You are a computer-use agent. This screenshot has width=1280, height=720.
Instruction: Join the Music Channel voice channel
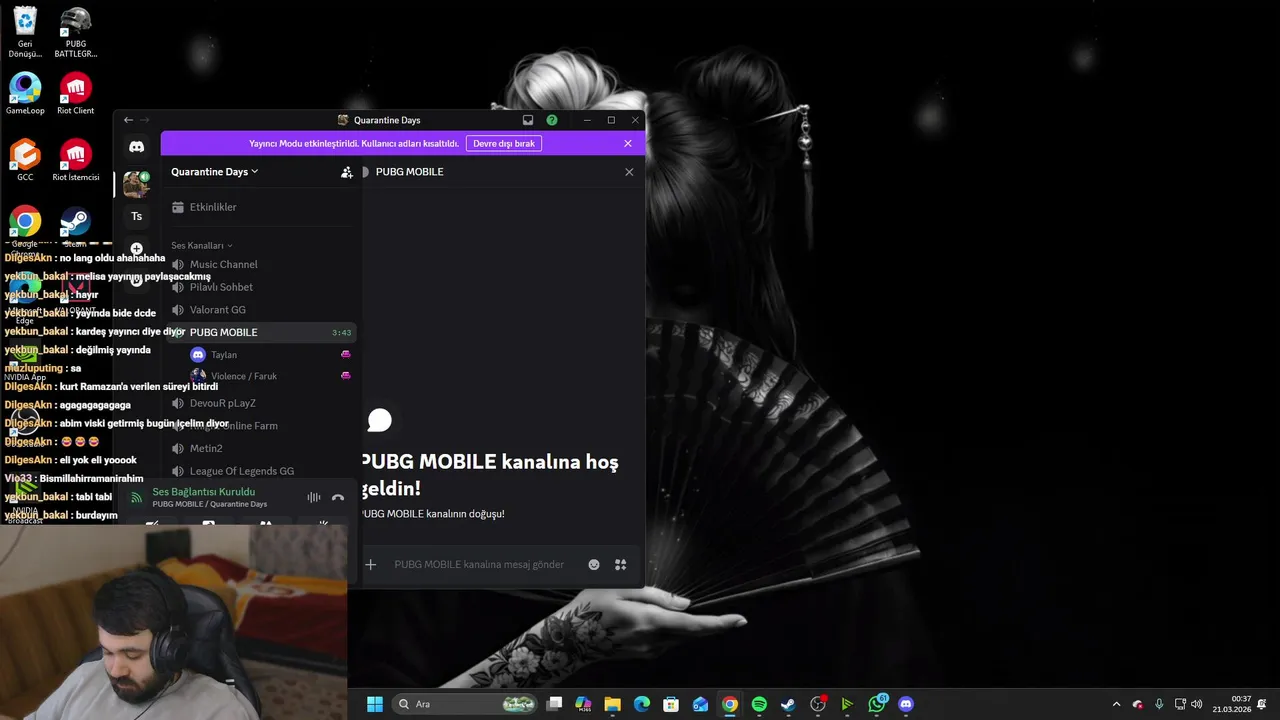click(x=258, y=264)
